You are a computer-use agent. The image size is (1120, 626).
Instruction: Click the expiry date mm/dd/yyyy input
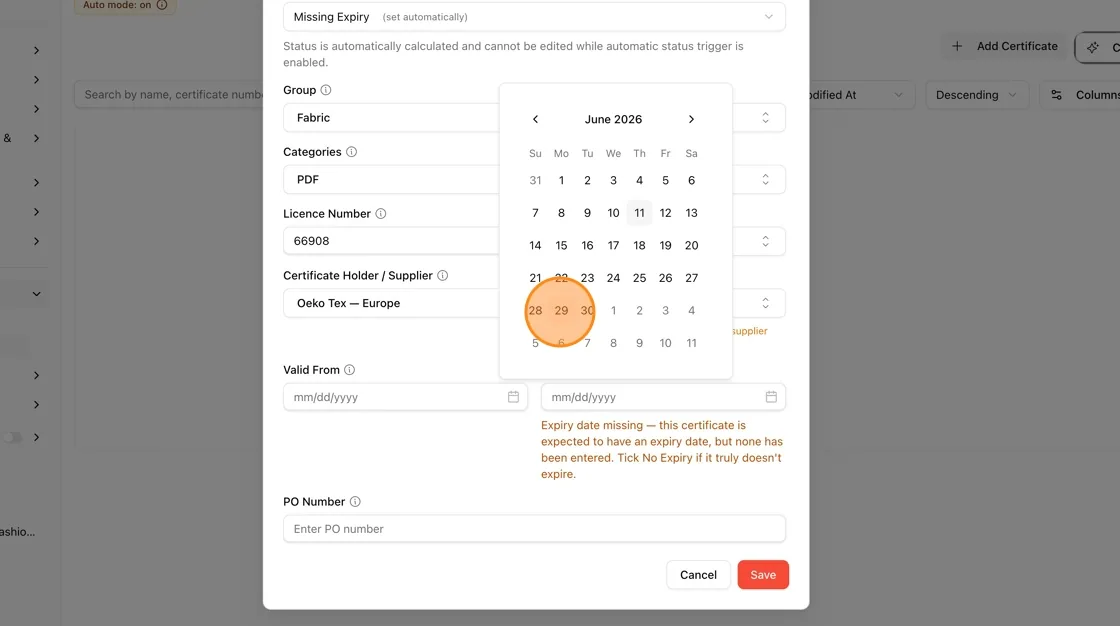click(663, 397)
